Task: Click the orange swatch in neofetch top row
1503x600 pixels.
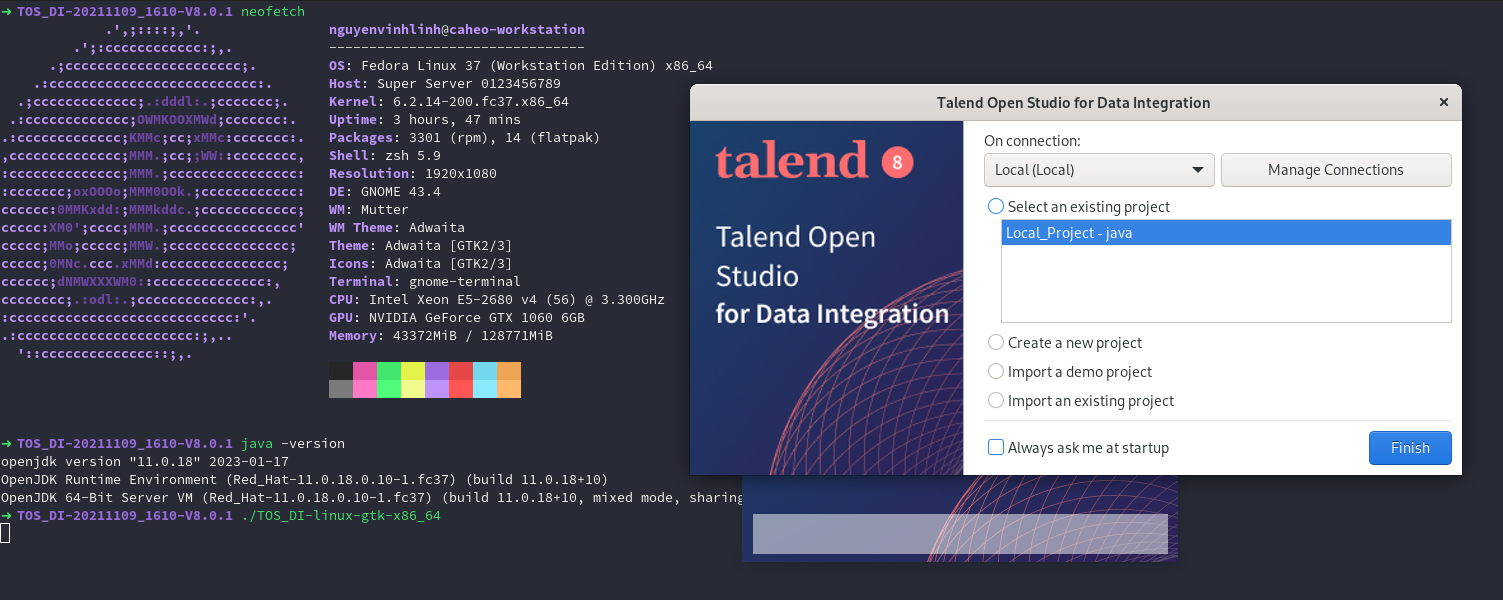Action: pyautogui.click(x=509, y=371)
